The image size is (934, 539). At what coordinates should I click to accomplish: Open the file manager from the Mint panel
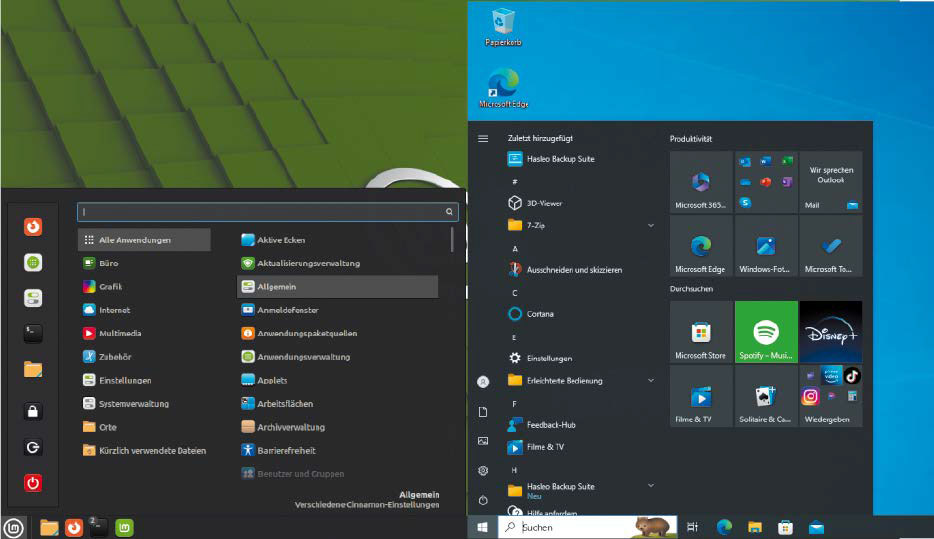(x=49, y=528)
